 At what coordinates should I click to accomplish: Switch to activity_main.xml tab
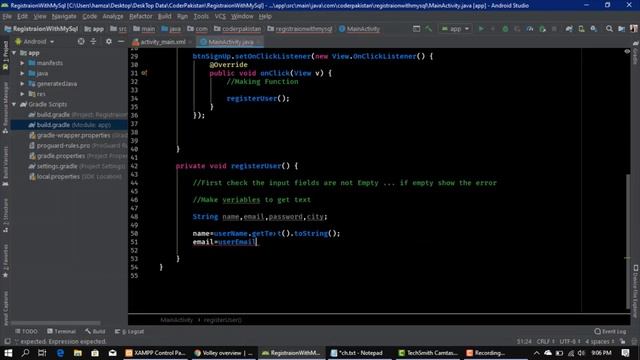(x=162, y=42)
